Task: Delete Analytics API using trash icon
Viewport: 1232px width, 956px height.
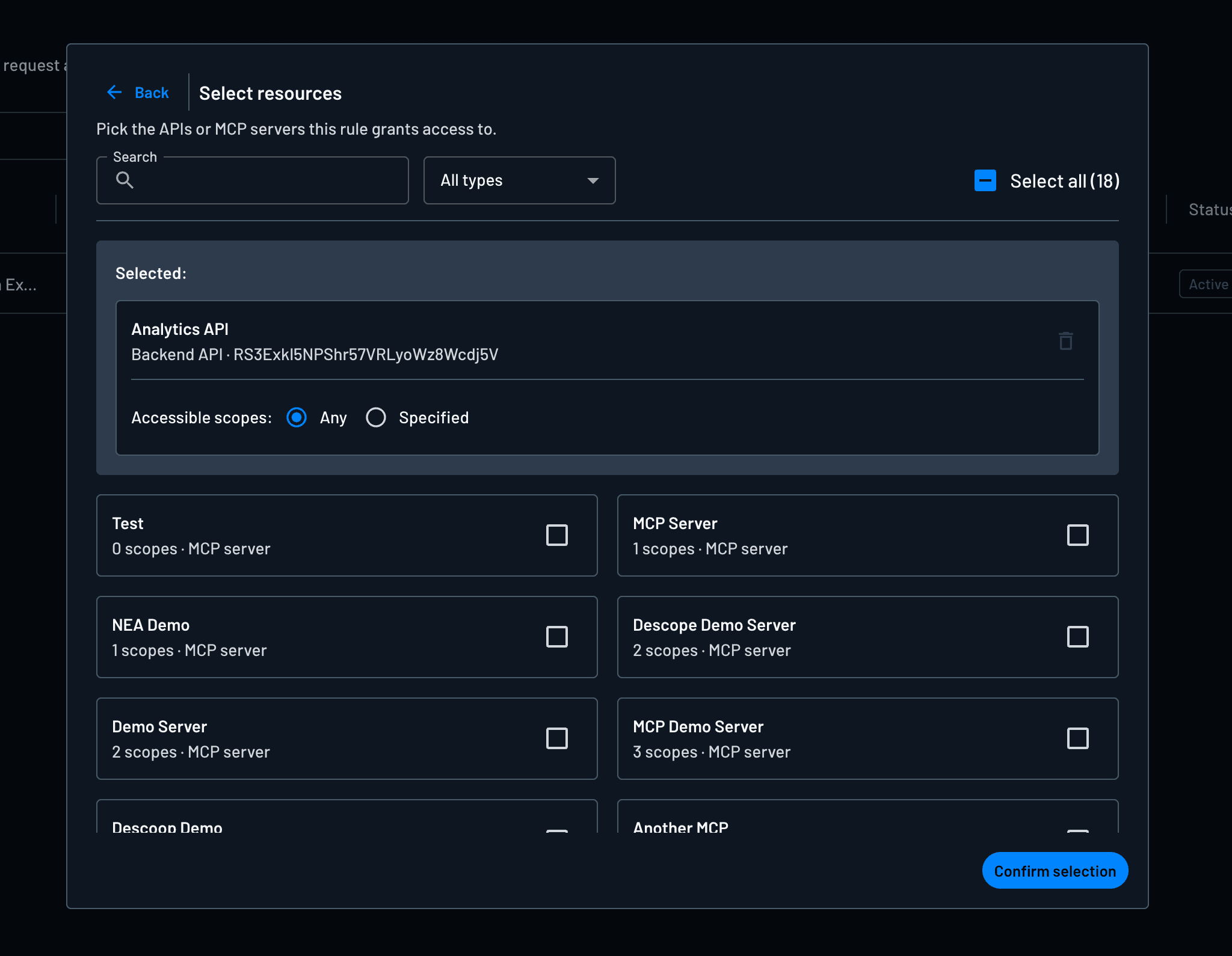Action: click(x=1065, y=341)
